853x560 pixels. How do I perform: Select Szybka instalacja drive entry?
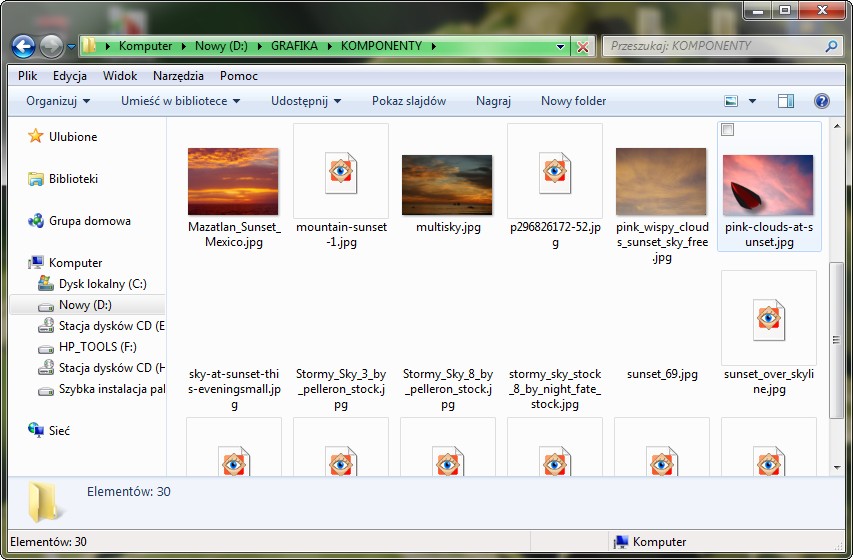coord(112,389)
